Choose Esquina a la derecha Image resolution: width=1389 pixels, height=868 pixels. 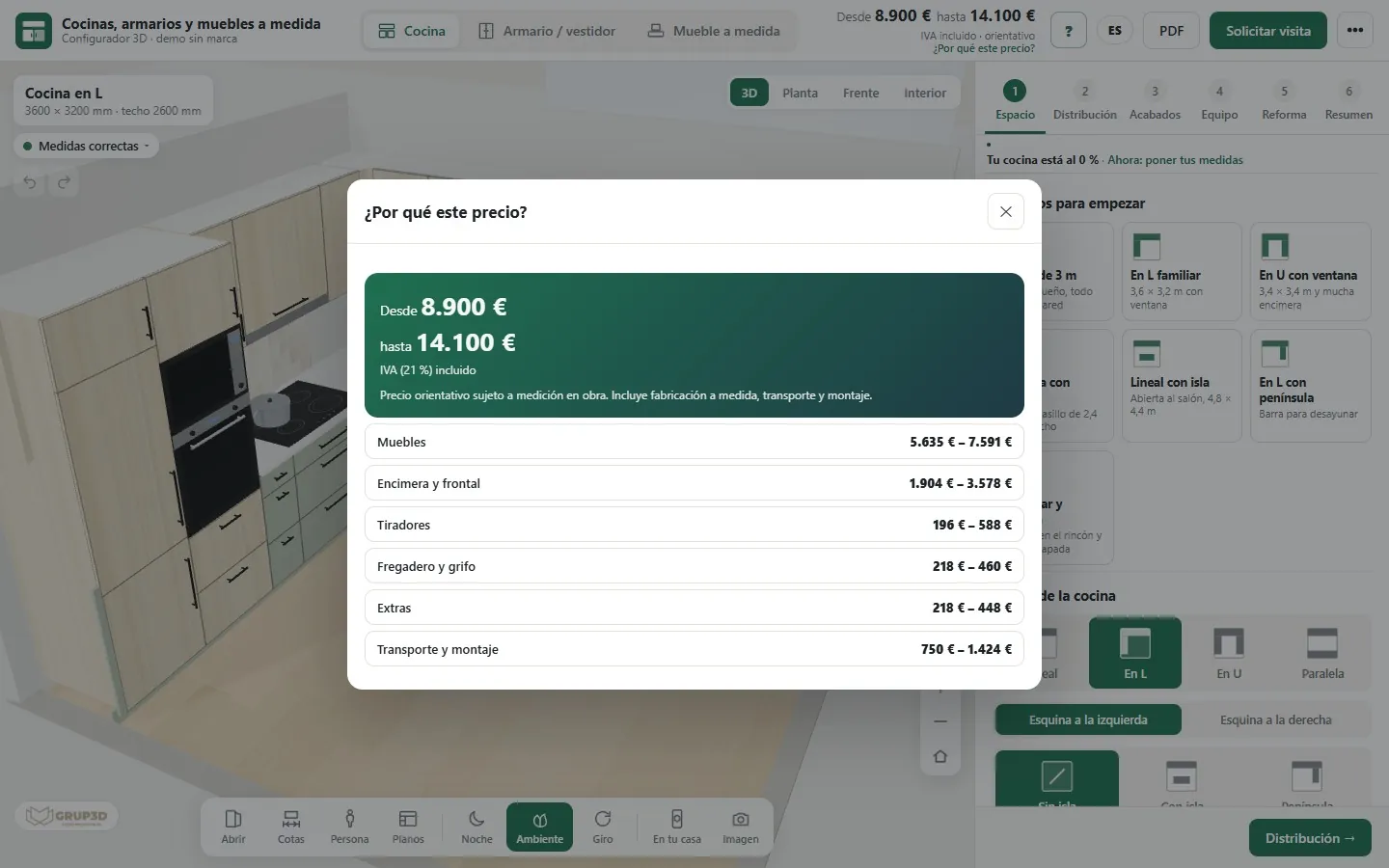(x=1276, y=719)
